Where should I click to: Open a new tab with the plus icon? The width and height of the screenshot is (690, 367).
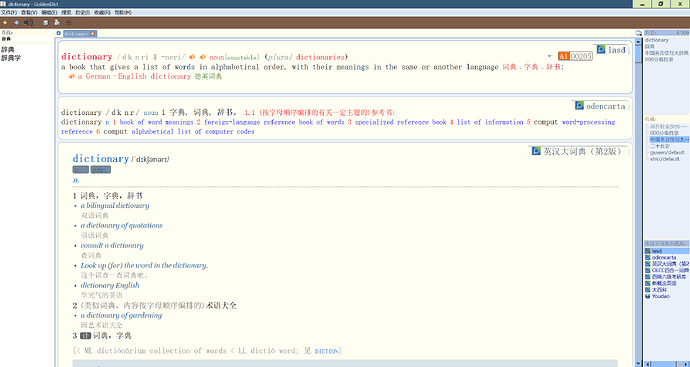pos(59,33)
